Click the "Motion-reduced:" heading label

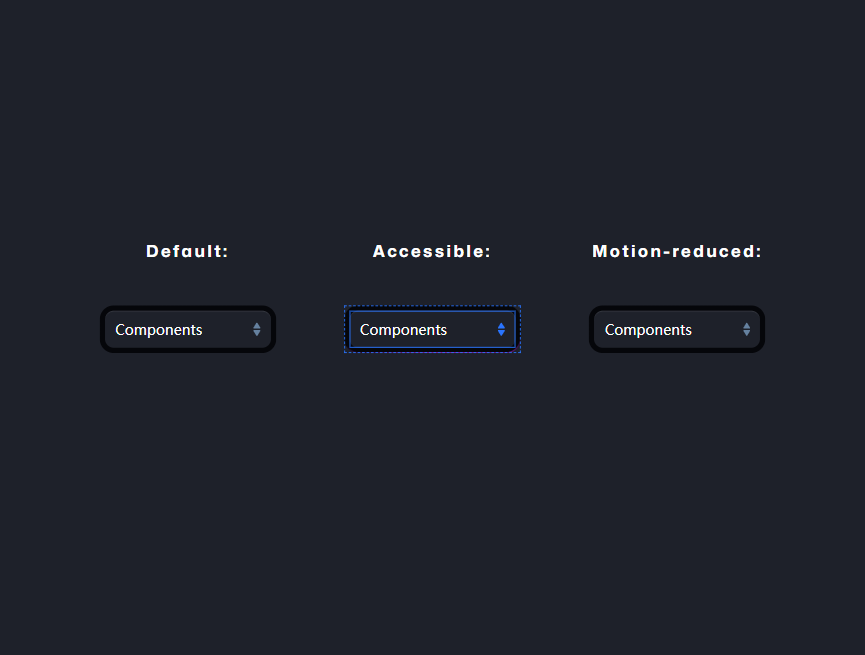[x=677, y=252]
